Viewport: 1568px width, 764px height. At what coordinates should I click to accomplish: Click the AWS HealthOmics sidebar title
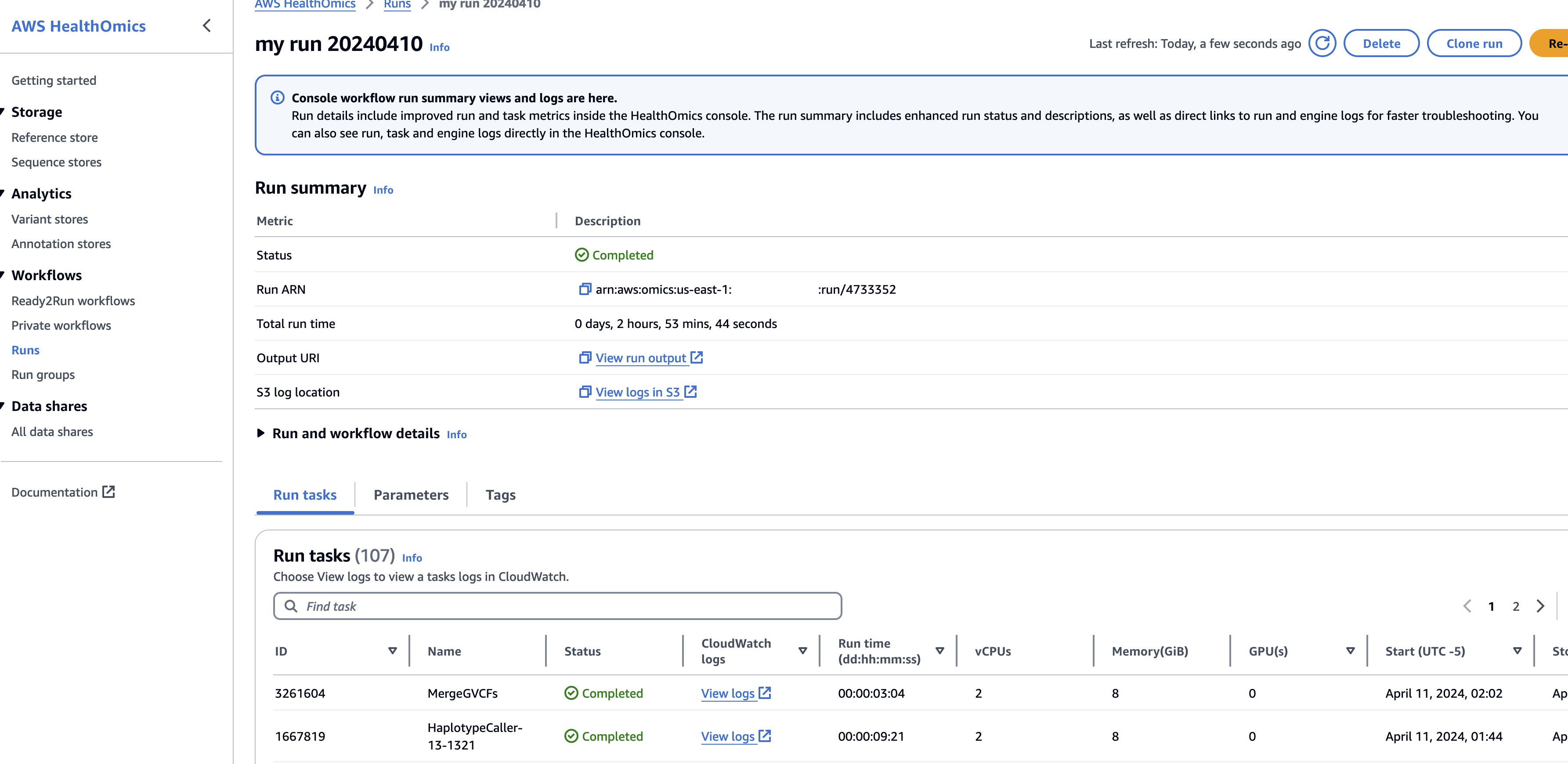pyautogui.click(x=79, y=25)
